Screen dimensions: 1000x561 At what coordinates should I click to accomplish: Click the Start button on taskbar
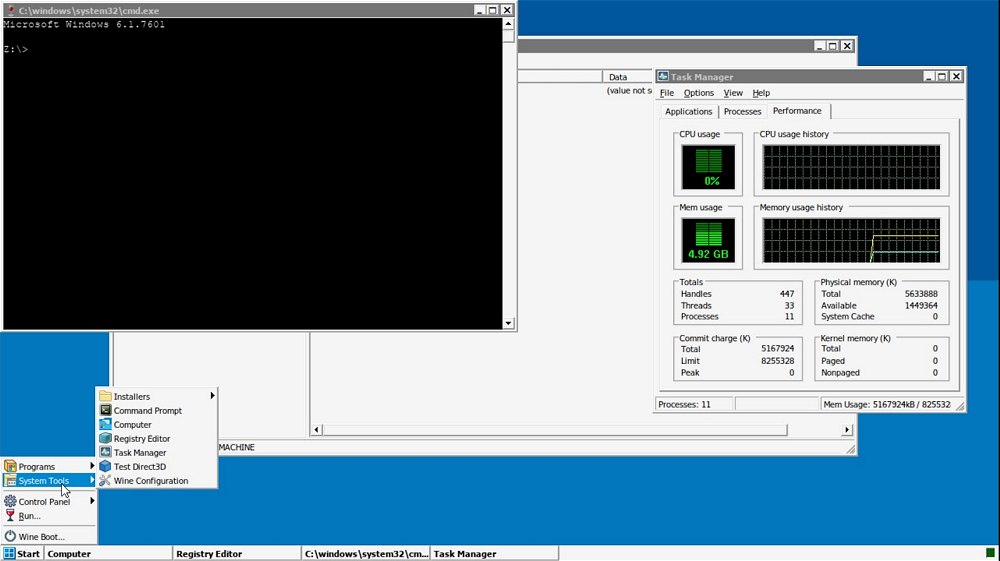[22, 554]
